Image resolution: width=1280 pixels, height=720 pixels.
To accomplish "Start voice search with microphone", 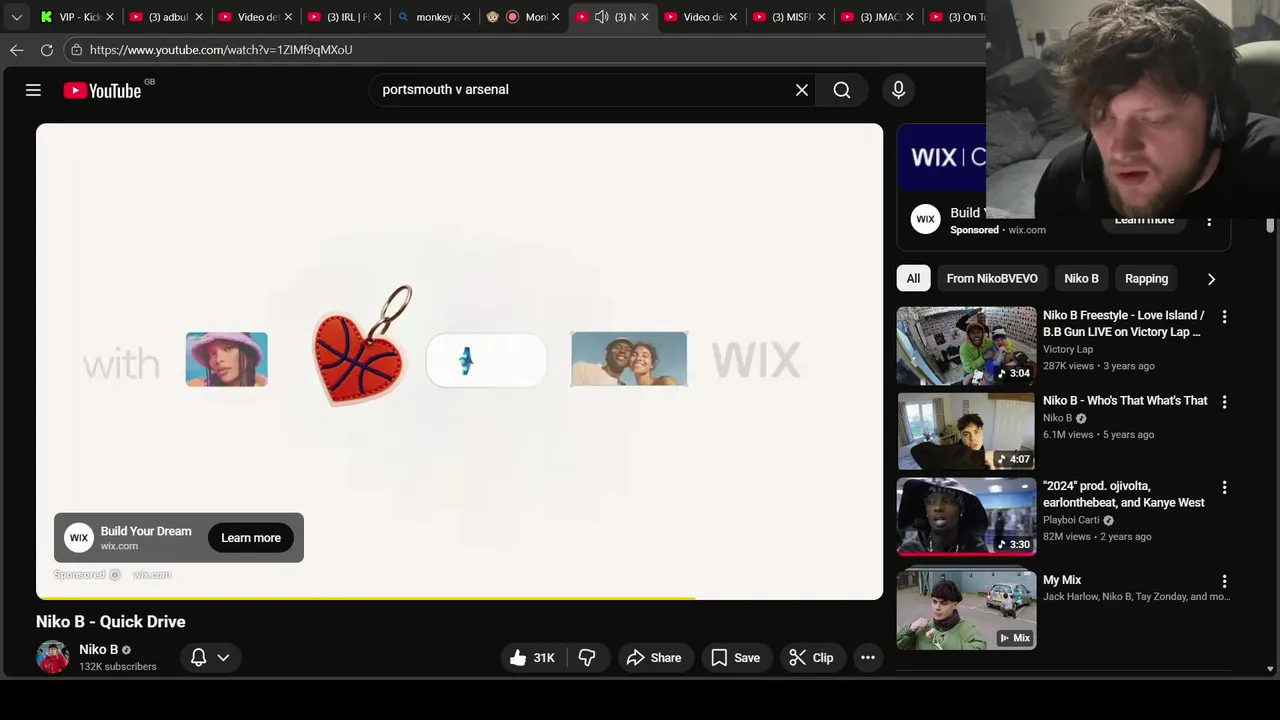I will tap(898, 90).
